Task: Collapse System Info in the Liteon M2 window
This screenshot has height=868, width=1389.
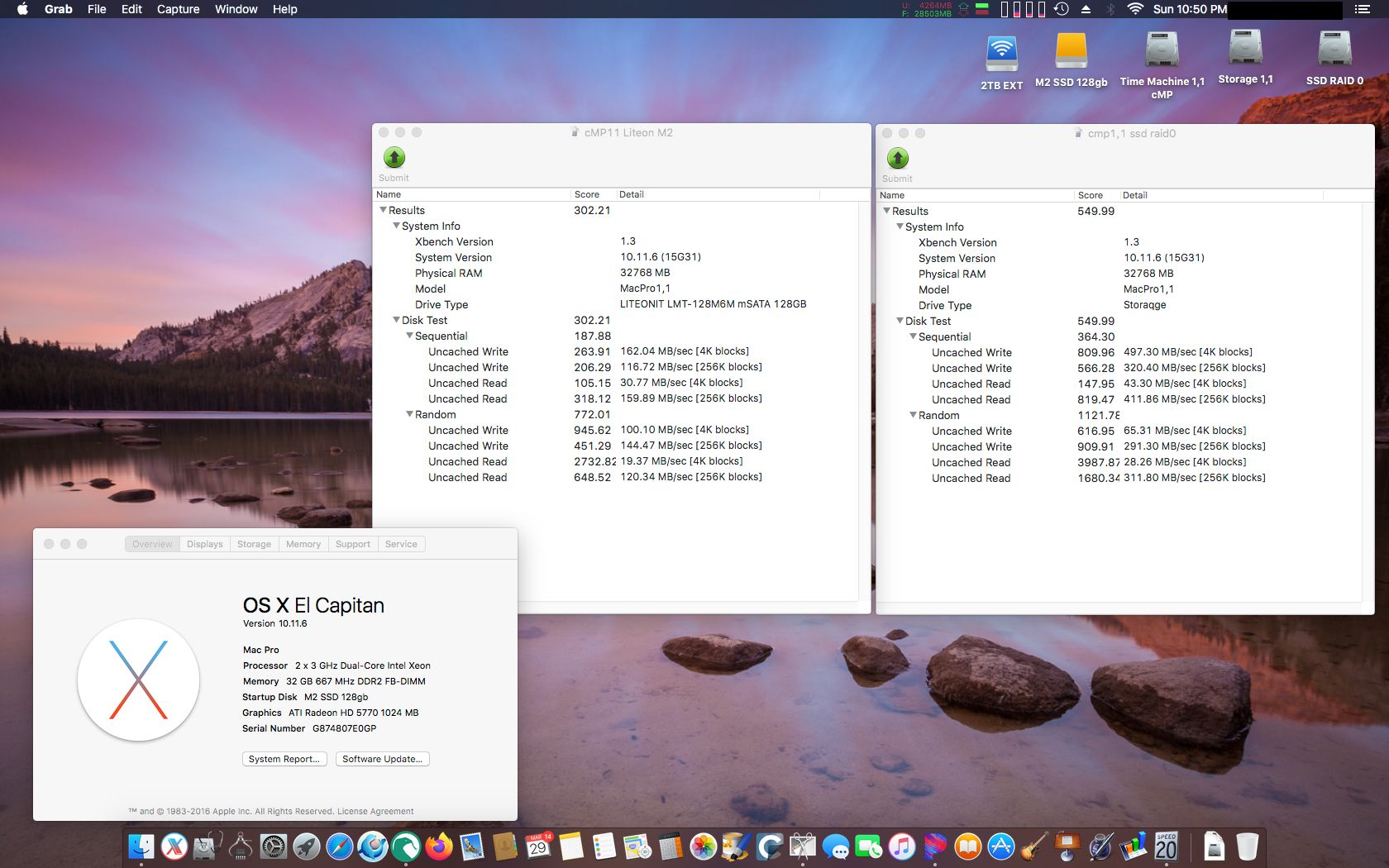Action: click(x=396, y=226)
